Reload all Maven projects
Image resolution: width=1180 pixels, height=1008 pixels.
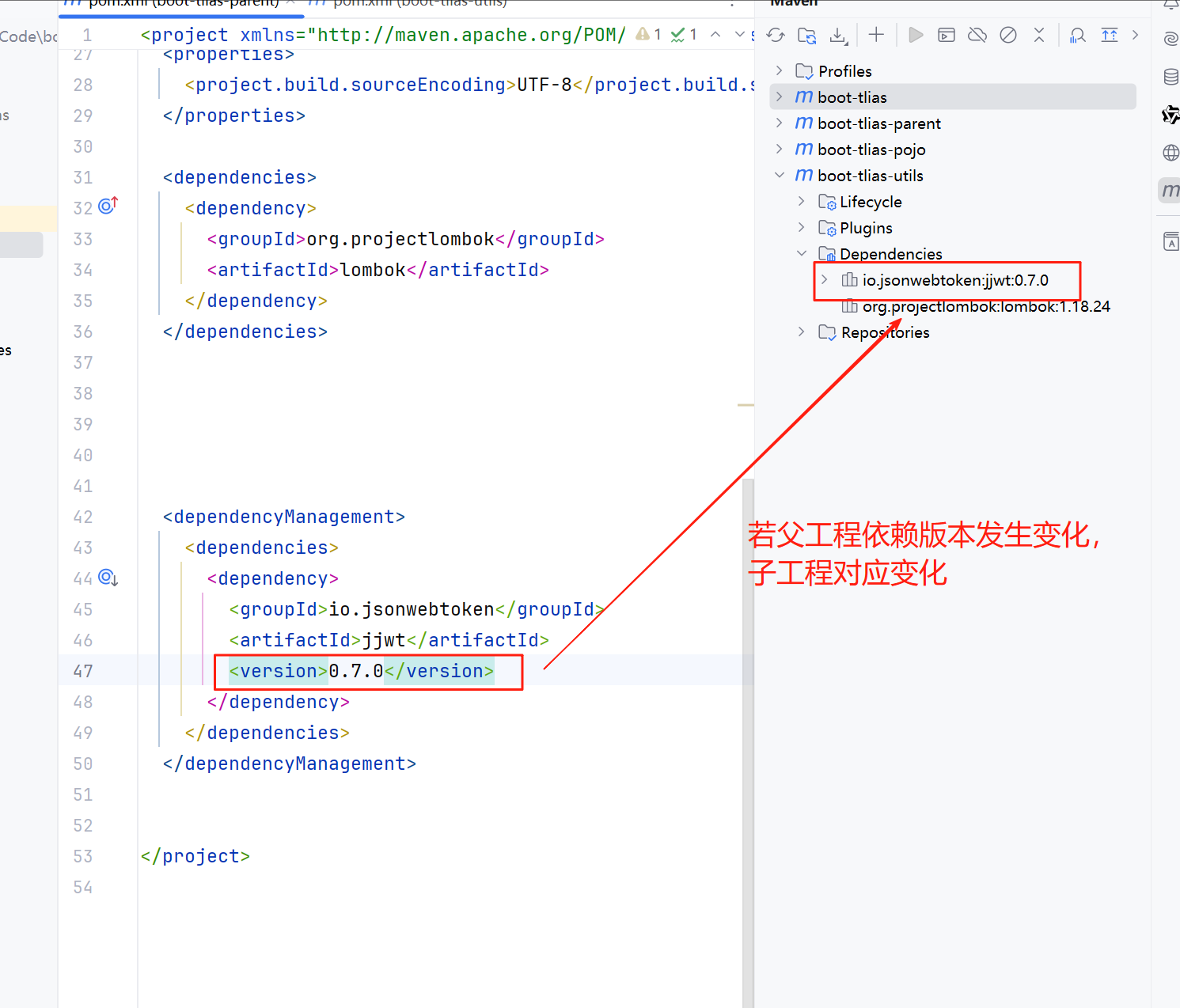[x=776, y=35]
